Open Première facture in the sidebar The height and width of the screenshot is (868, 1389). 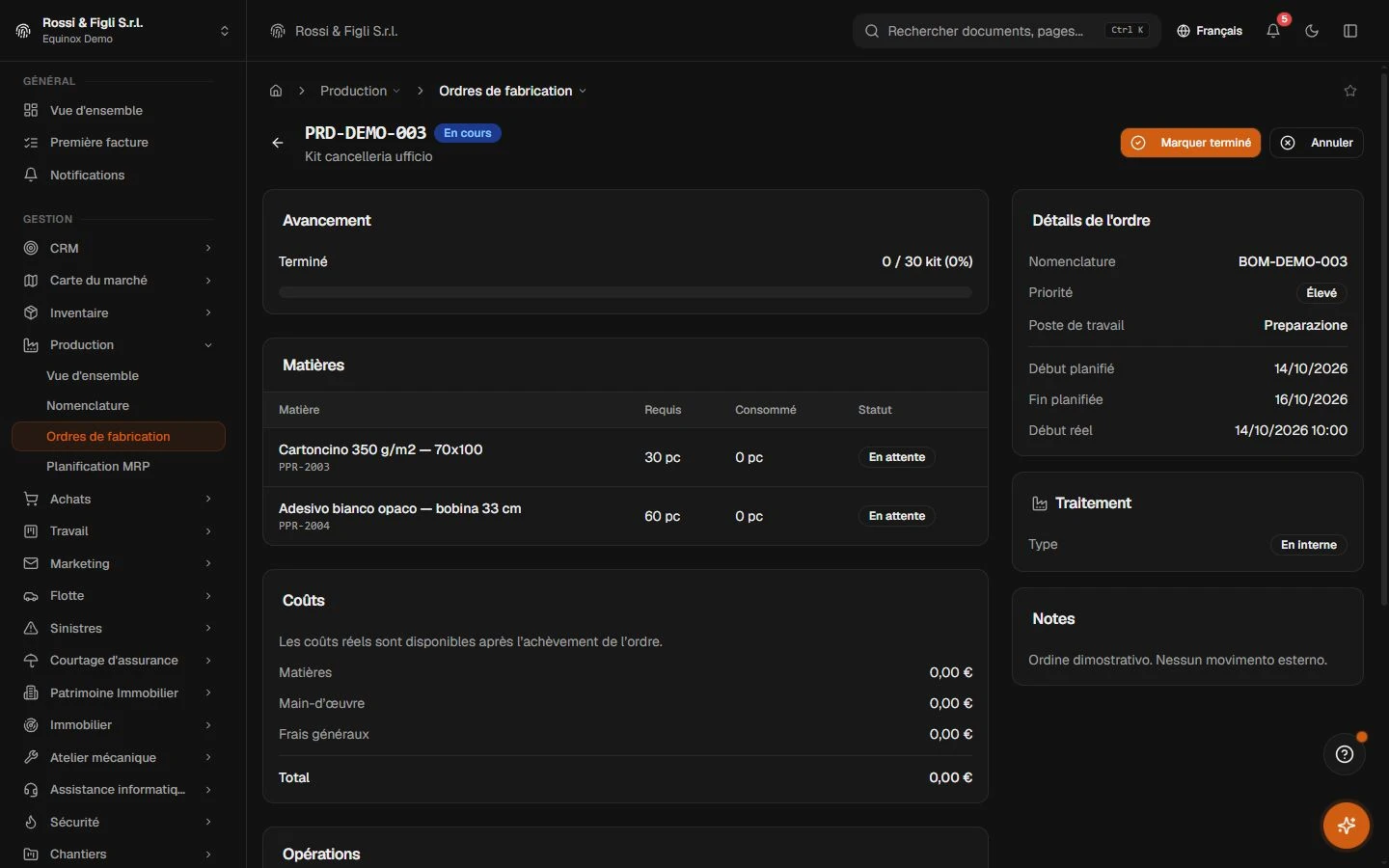click(x=119, y=142)
